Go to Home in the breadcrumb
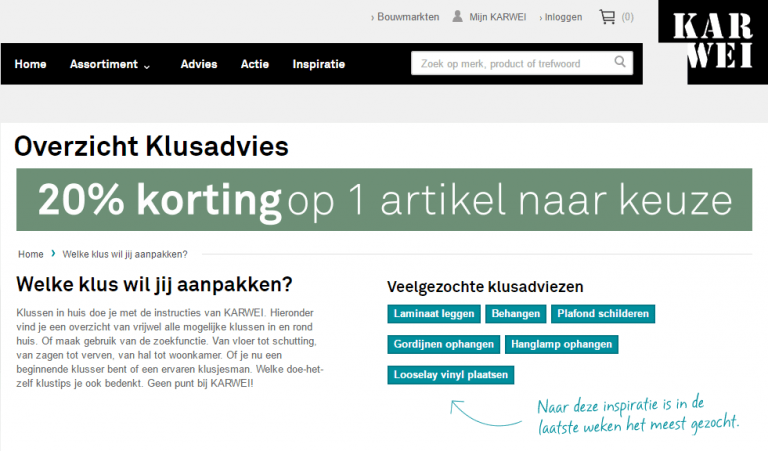Viewport: 768px width, 451px height. [31, 254]
